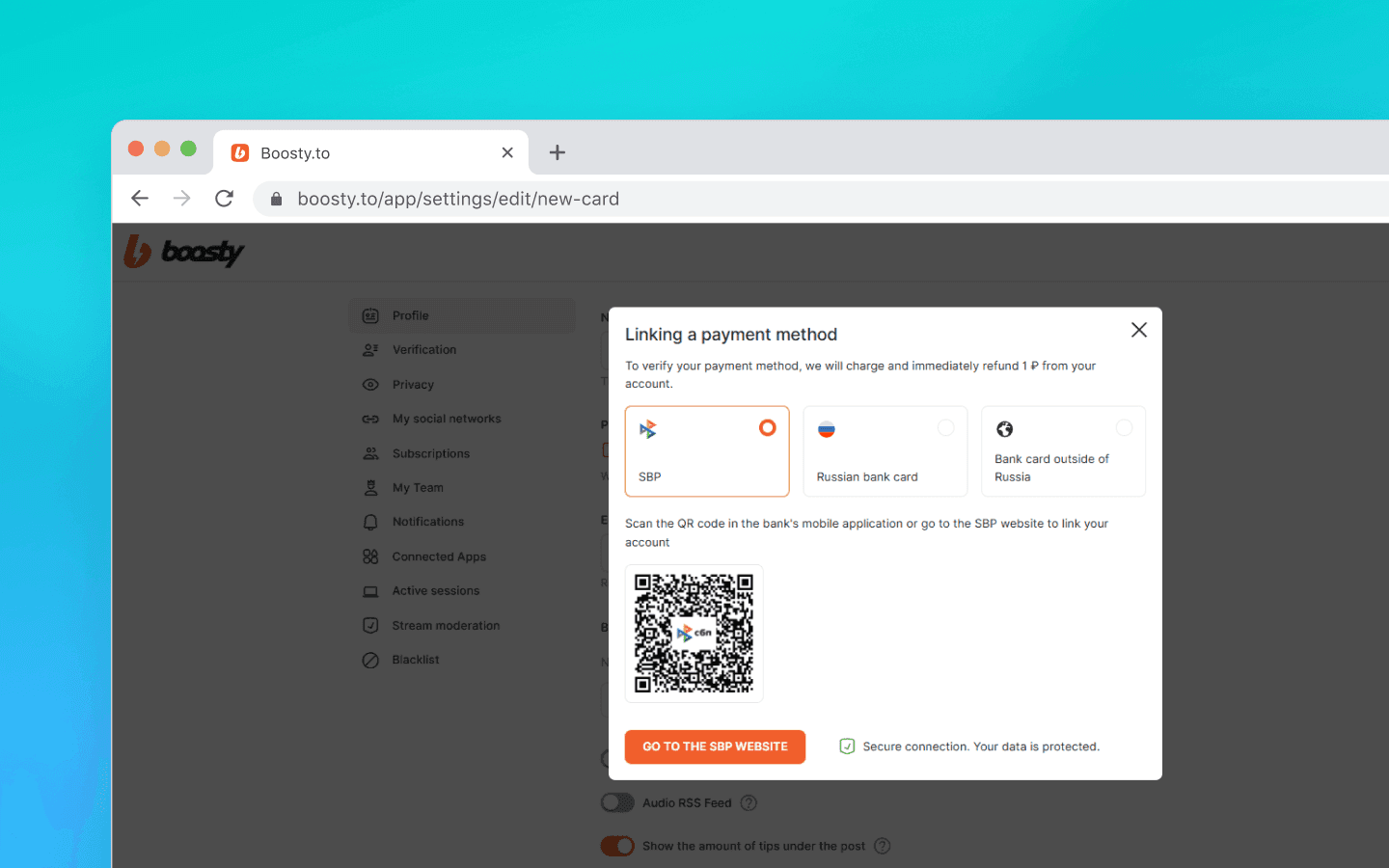Close the Linking a payment method dialog
This screenshot has width=1389, height=868.
[x=1139, y=330]
